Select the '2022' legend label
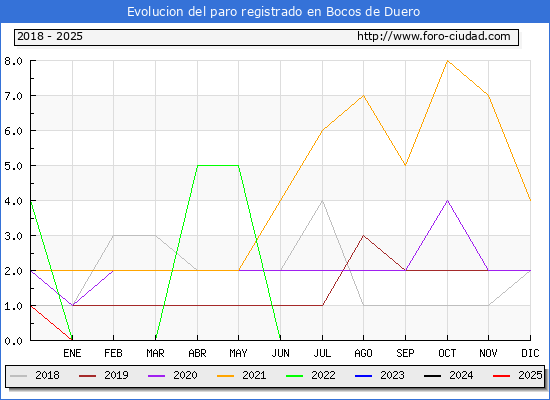550x400 pixels. pyautogui.click(x=323, y=375)
